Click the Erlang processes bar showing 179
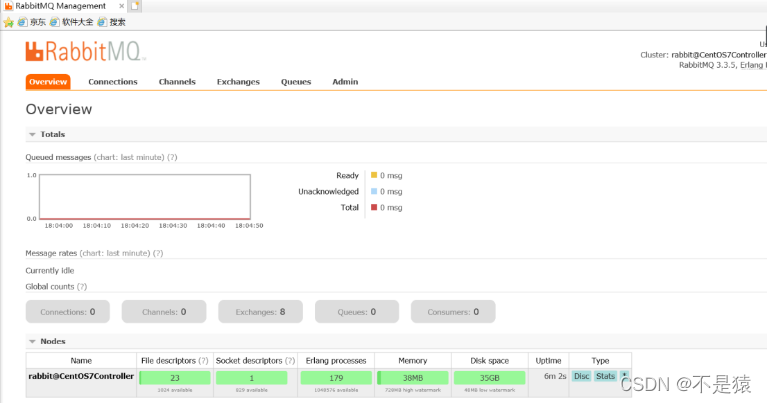The image size is (767, 404). [336, 378]
